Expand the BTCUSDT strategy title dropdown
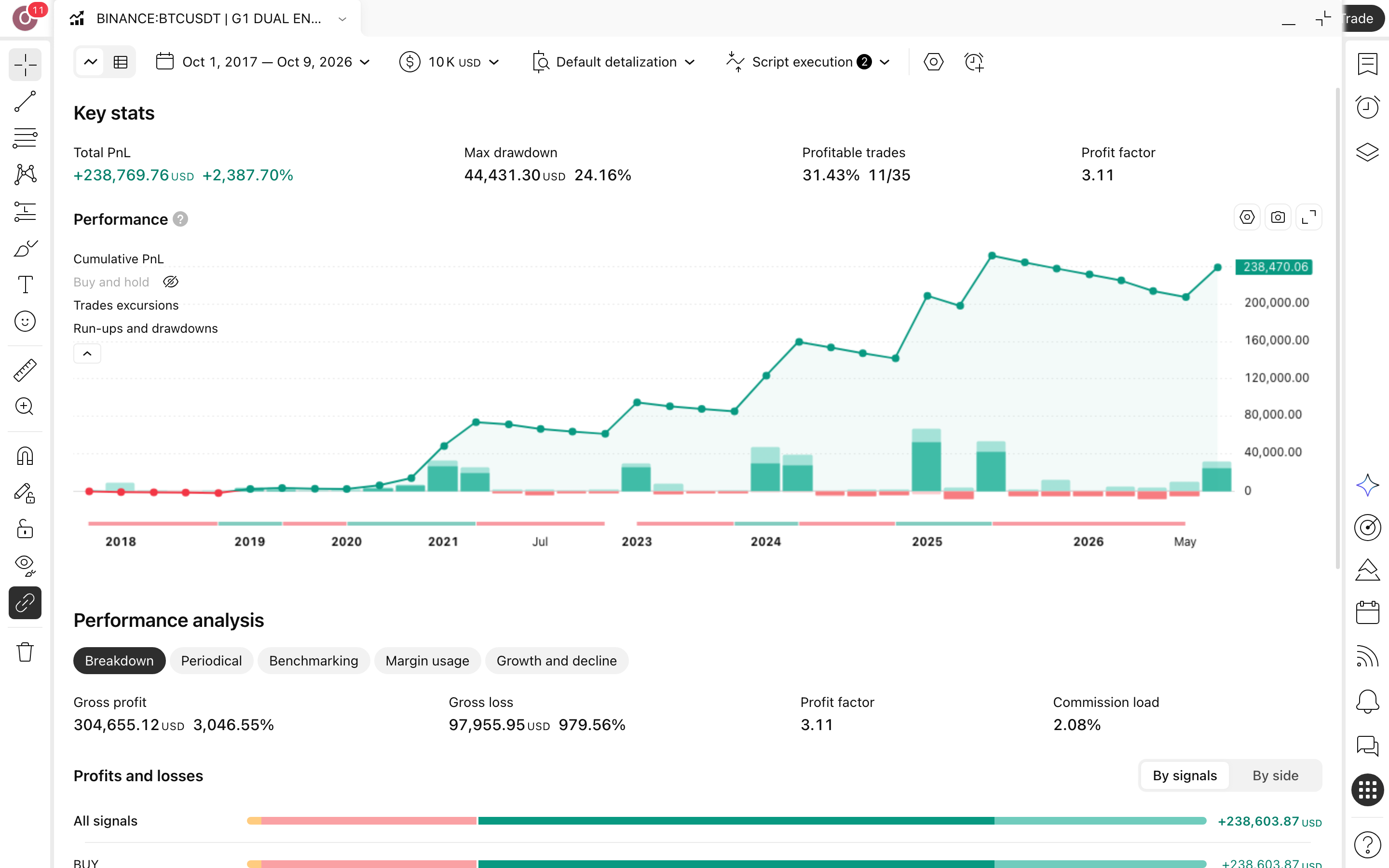This screenshot has width=1389, height=868. point(342,19)
